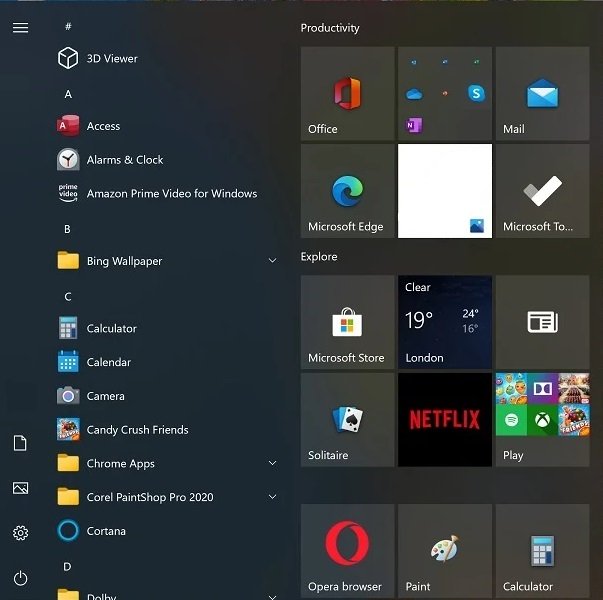Click the A letter header
Screen dimensions: 603x600
pos(68,94)
